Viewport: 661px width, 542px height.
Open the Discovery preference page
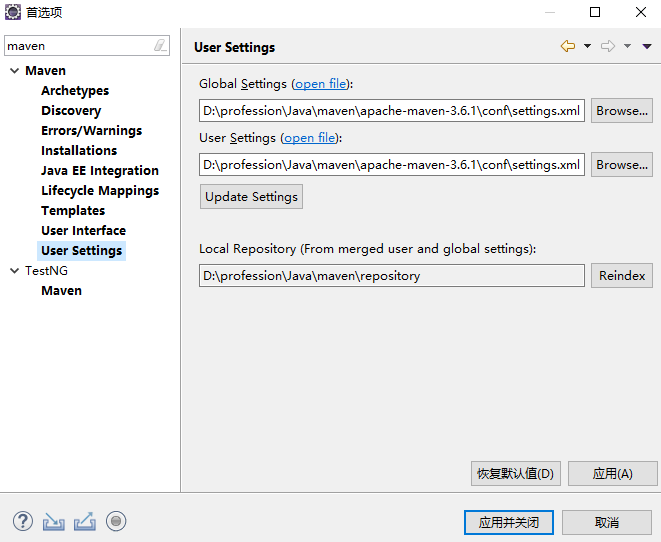coord(71,110)
